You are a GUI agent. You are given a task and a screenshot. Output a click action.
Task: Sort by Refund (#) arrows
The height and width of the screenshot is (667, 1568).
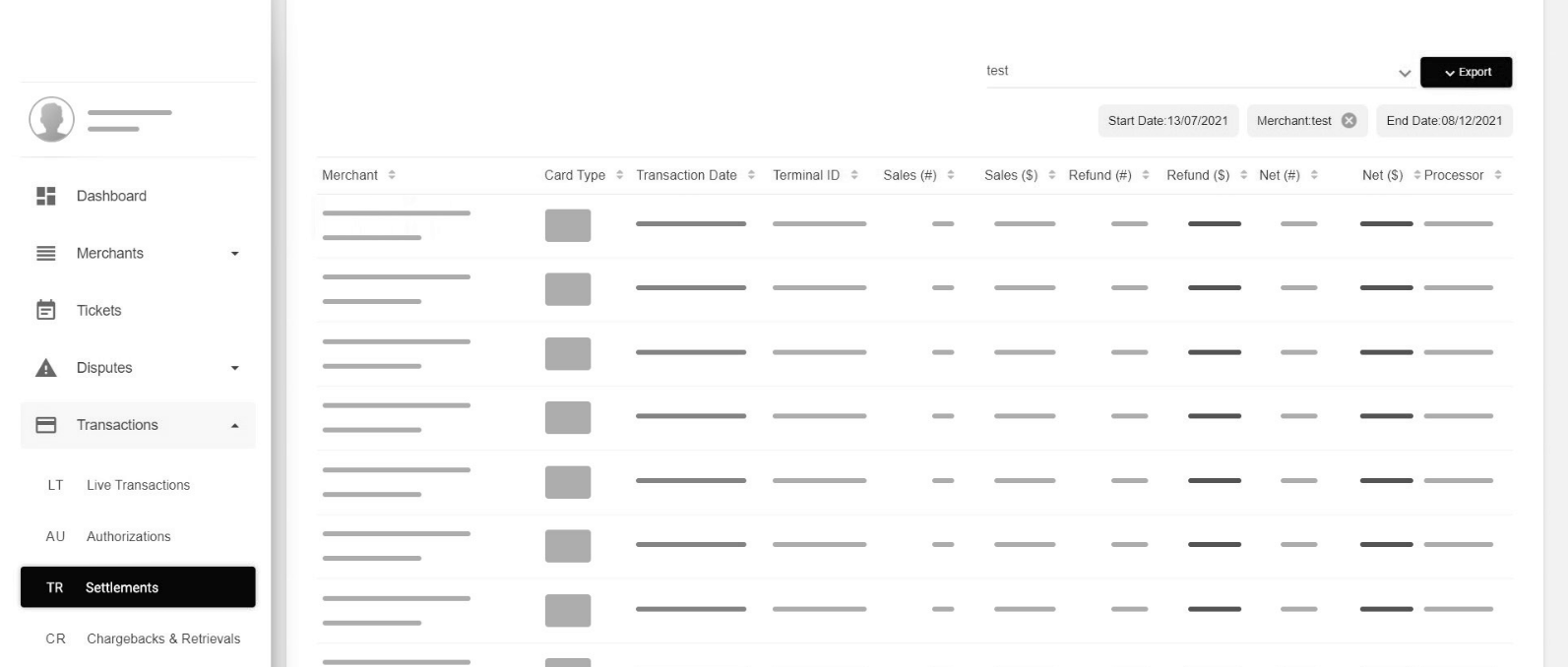[1146, 175]
